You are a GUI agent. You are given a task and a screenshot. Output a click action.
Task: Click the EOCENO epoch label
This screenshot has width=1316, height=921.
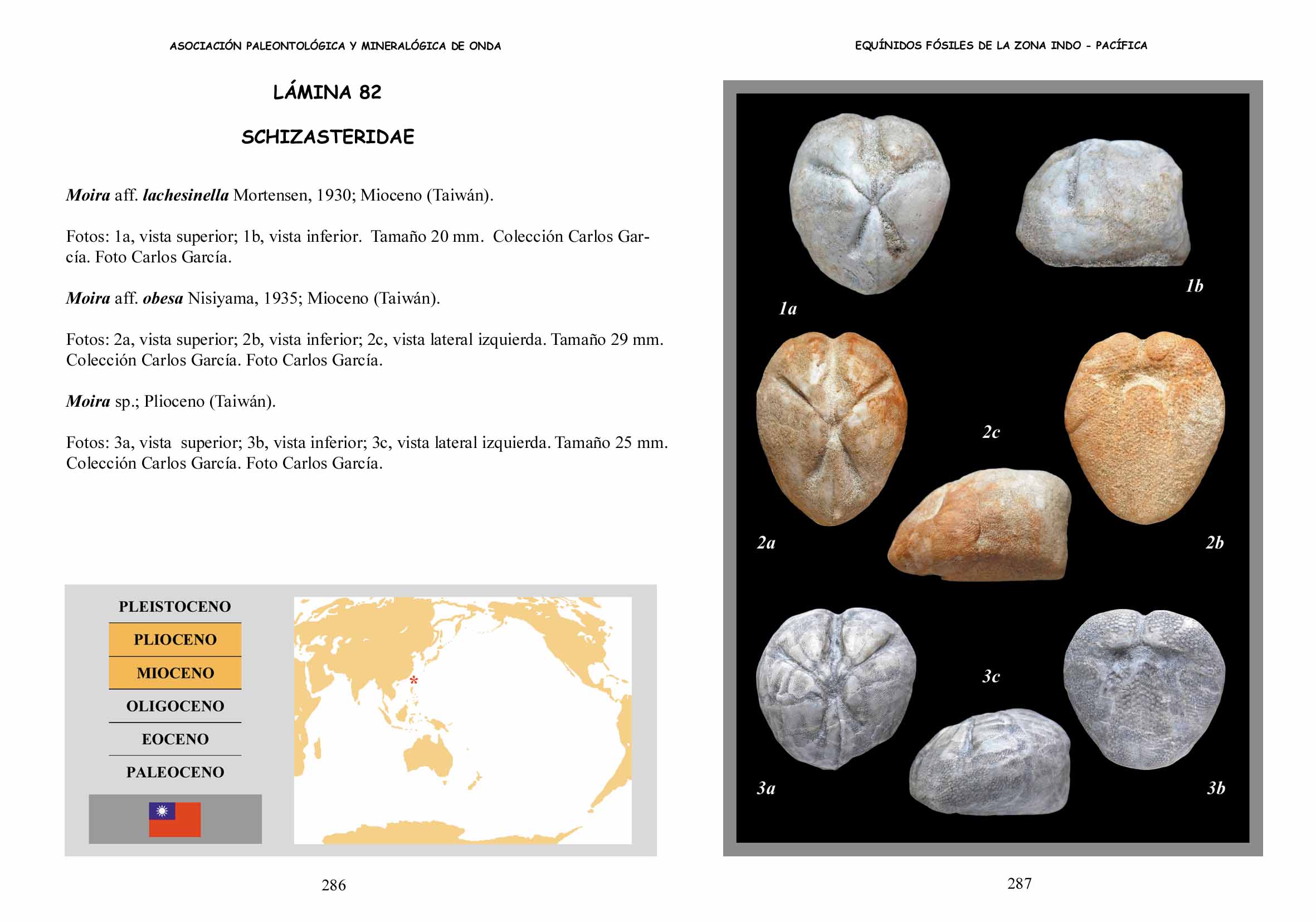pyautogui.click(x=175, y=739)
